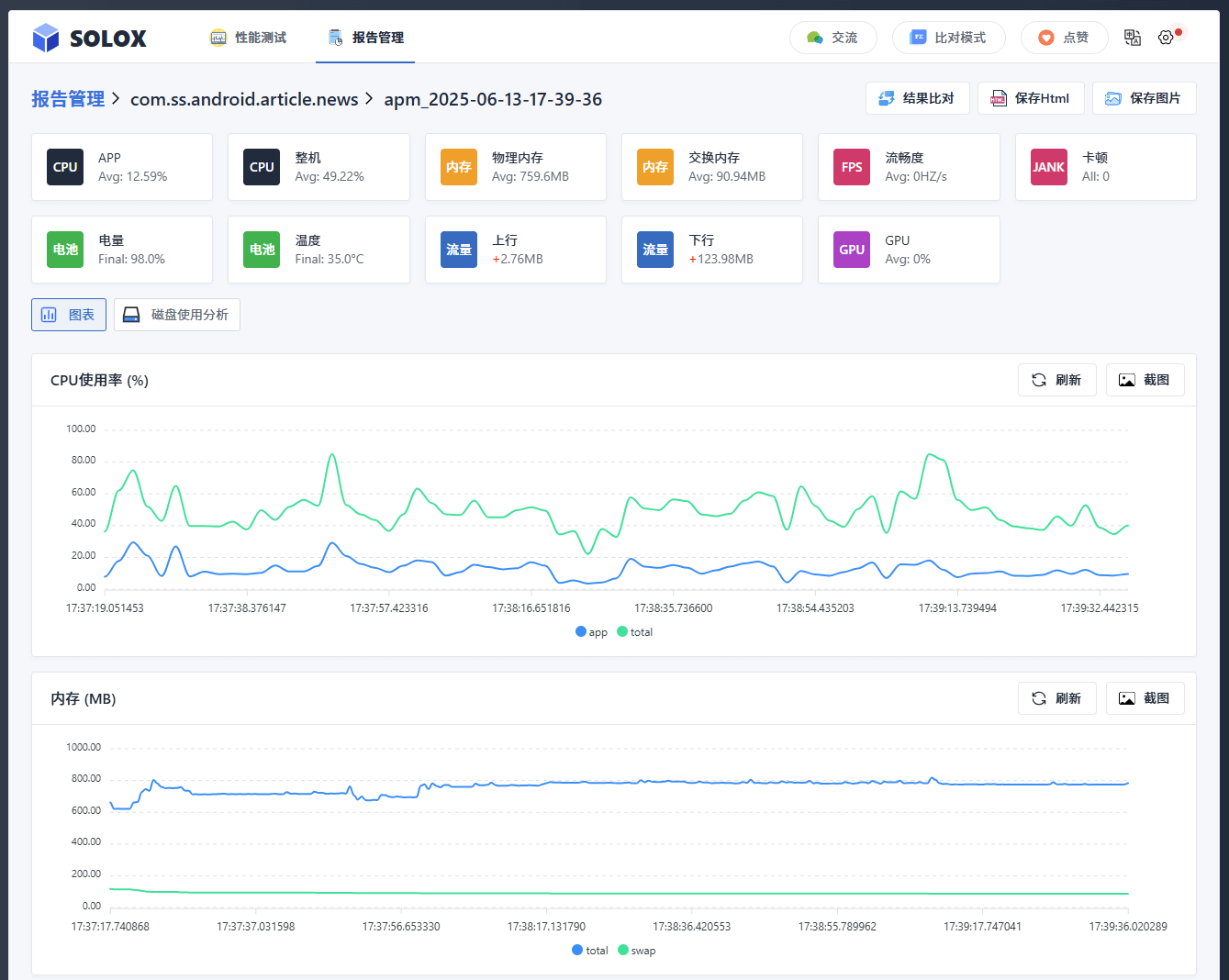Click the 物理内存 memory icon
The height and width of the screenshot is (980, 1229).
459,167
